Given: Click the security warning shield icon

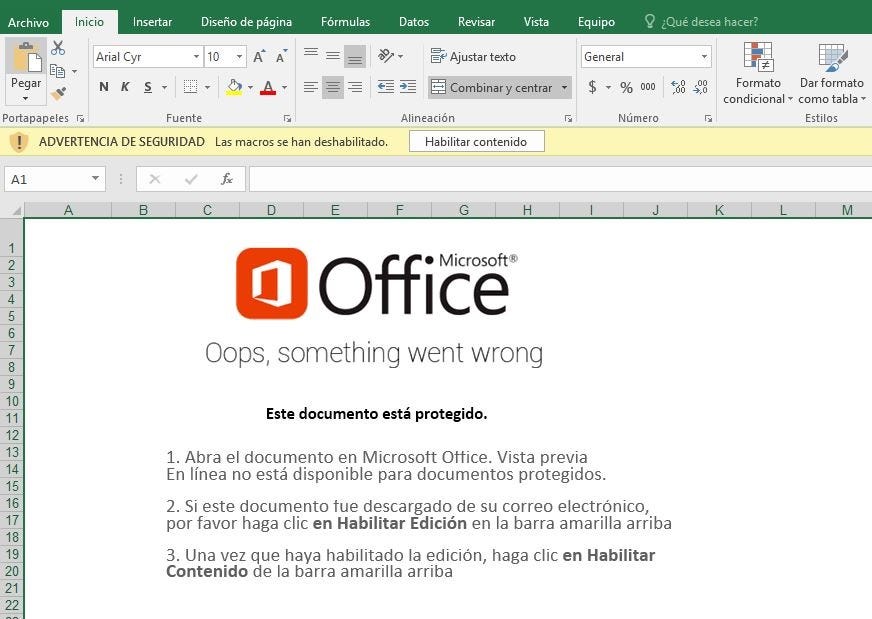Looking at the screenshot, I should pos(19,142).
